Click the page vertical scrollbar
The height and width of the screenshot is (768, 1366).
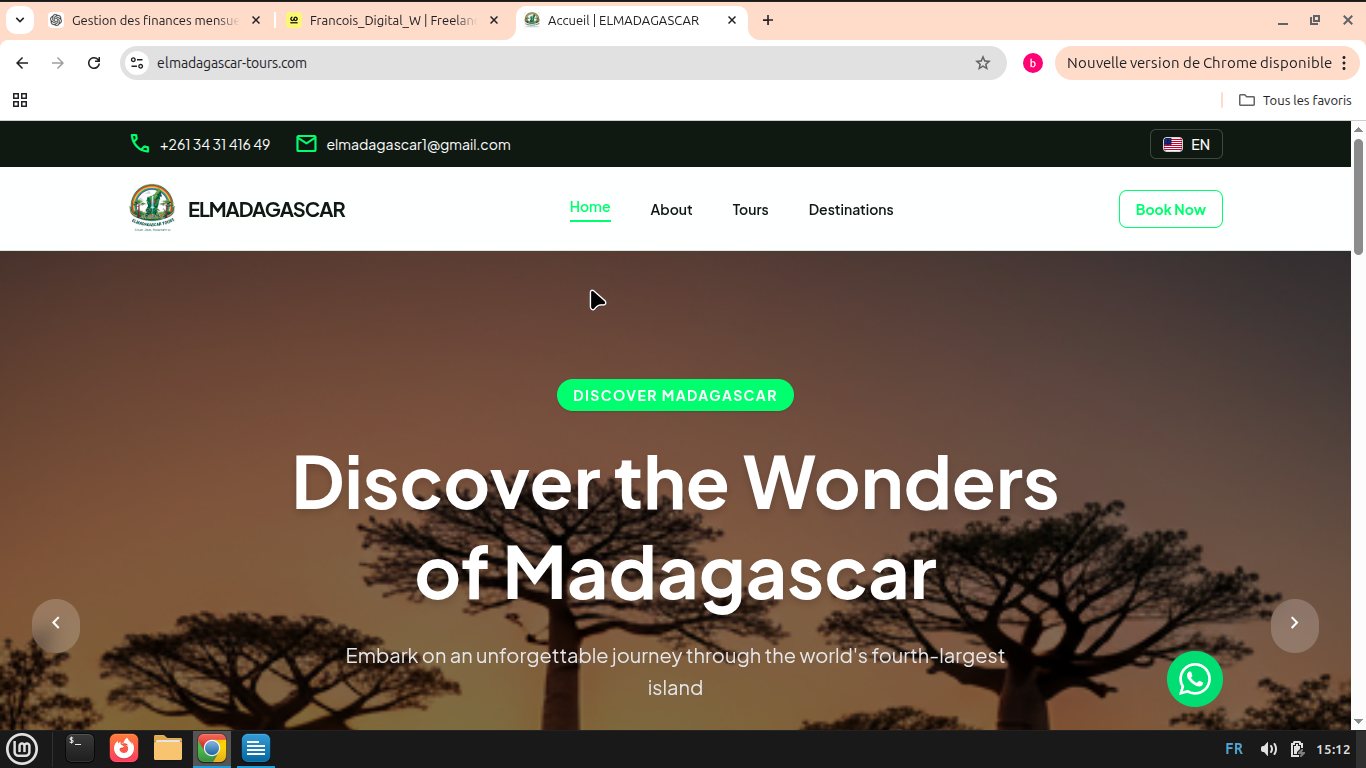(1358, 195)
